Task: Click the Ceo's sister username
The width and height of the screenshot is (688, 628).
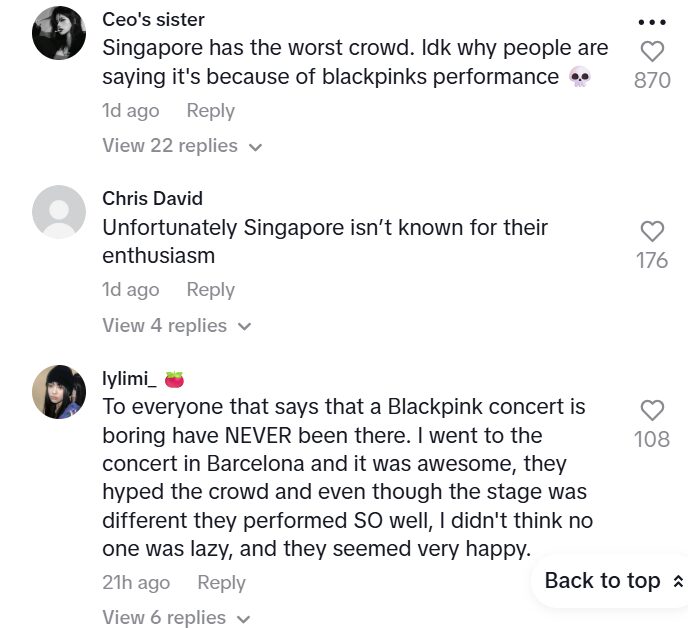Action: click(x=153, y=20)
